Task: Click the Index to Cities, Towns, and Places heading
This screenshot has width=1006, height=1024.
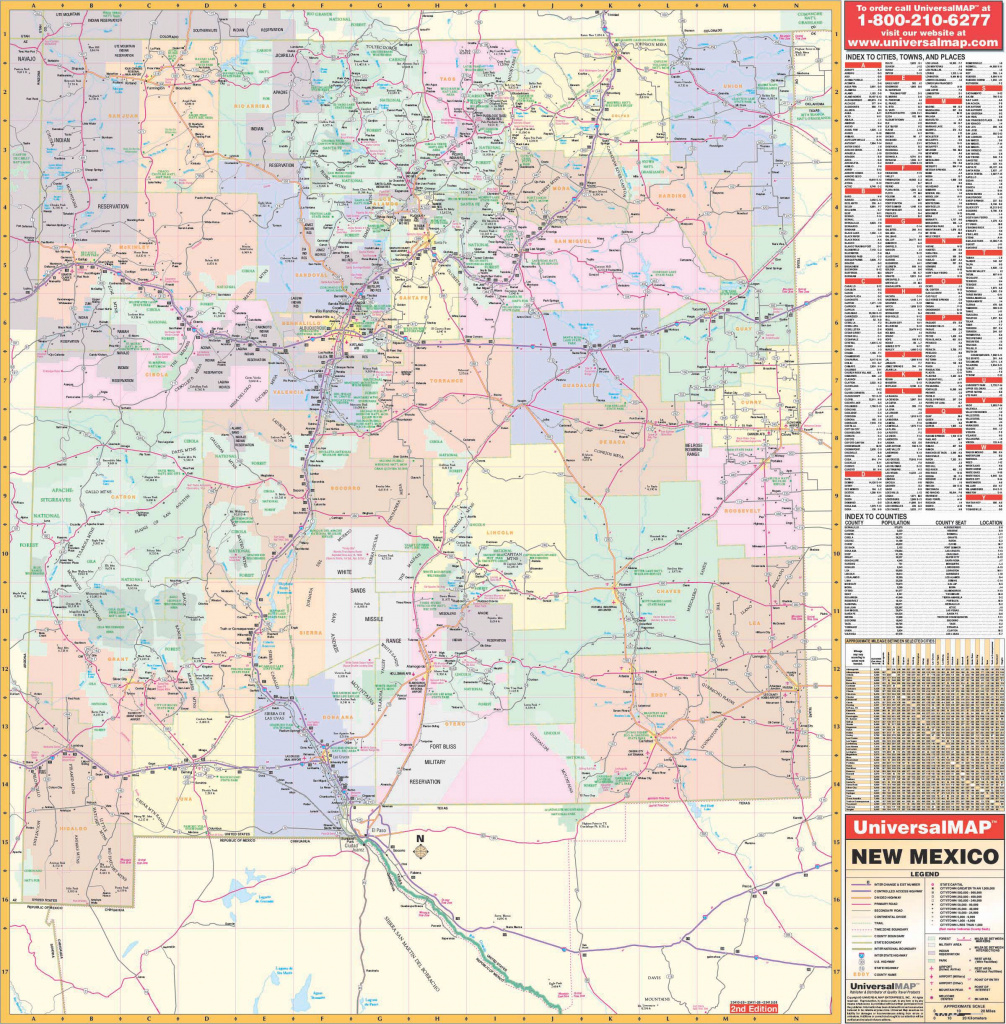Action: coord(905,57)
